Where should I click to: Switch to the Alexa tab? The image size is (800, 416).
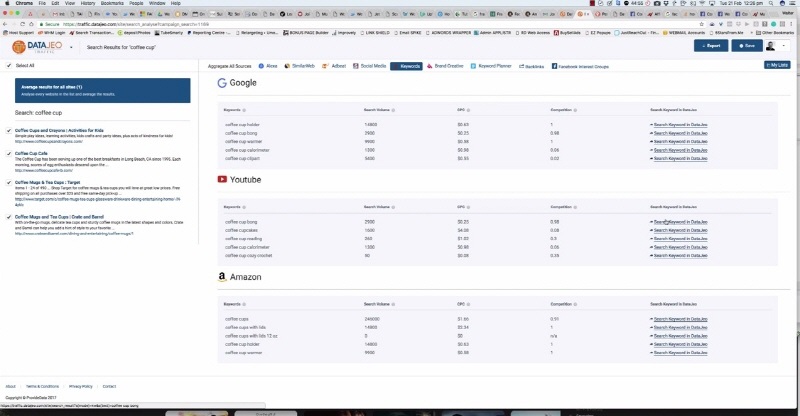click(268, 66)
